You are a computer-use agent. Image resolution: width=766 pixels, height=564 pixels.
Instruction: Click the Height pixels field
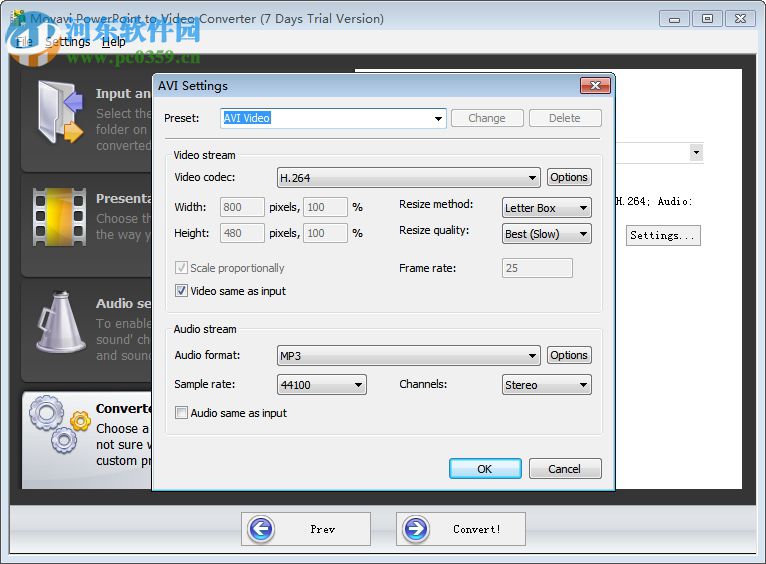pyautogui.click(x=242, y=233)
